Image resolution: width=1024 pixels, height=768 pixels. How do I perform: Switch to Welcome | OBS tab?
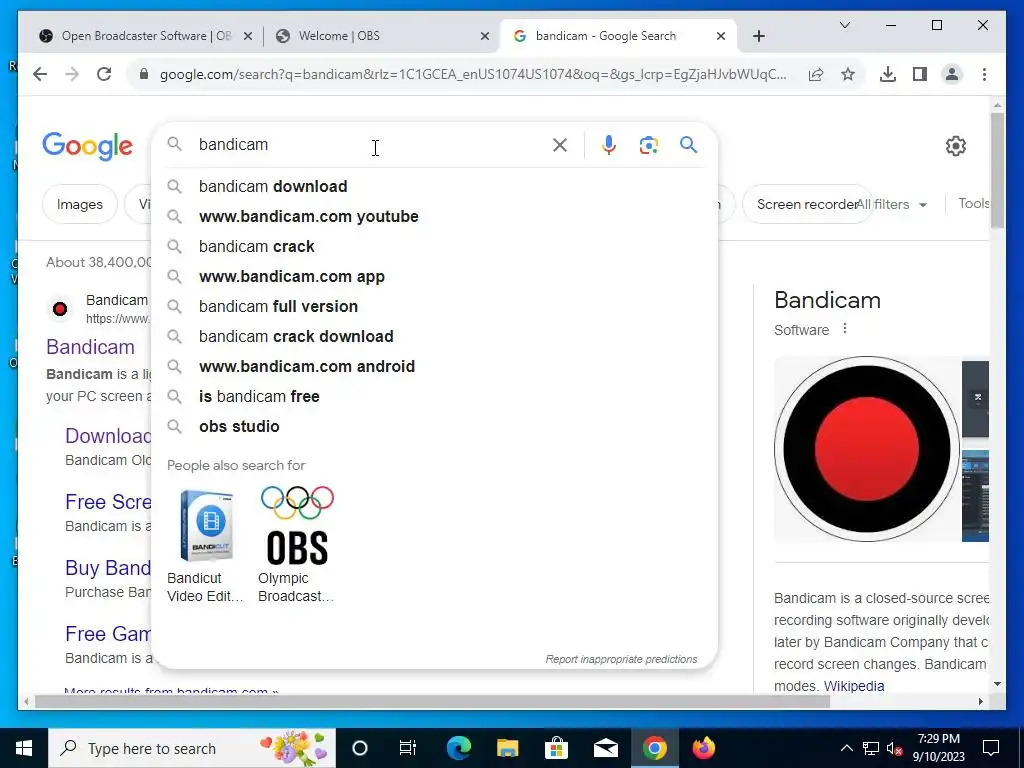tap(382, 36)
